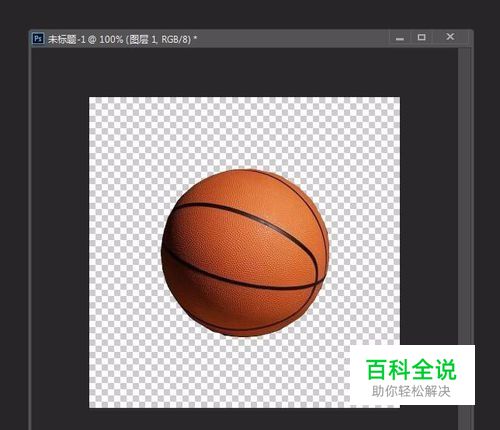Viewport: 500px width, 430px height.
Task: Click the center of the basketball image
Action: [245, 253]
